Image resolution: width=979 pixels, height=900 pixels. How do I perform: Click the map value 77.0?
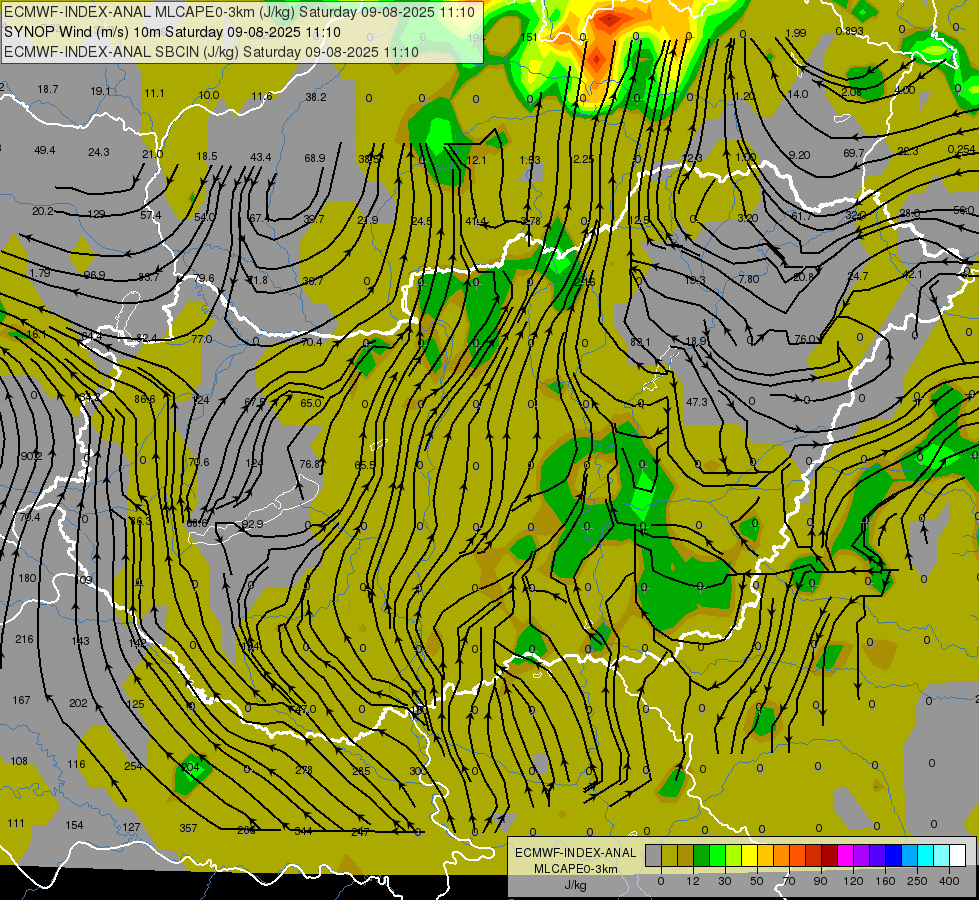tap(202, 339)
